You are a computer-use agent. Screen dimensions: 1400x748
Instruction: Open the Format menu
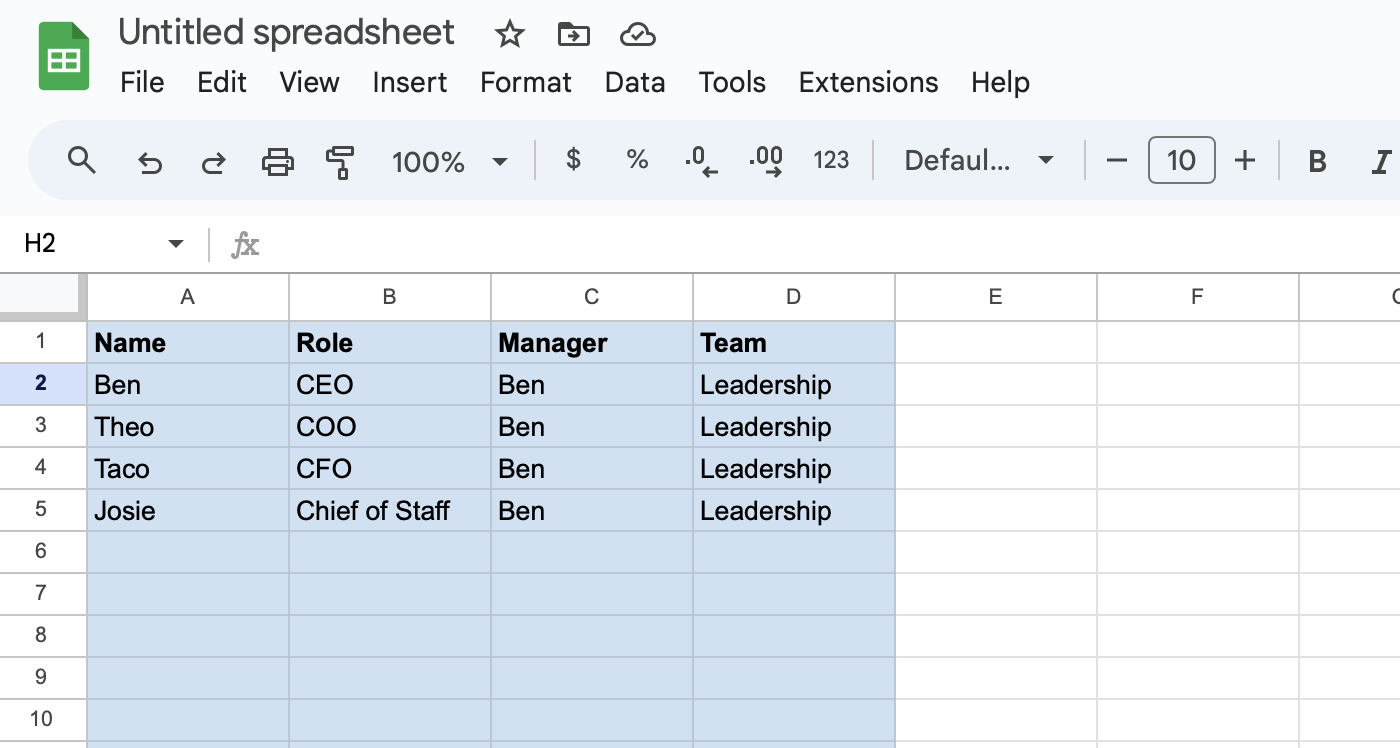tap(526, 82)
